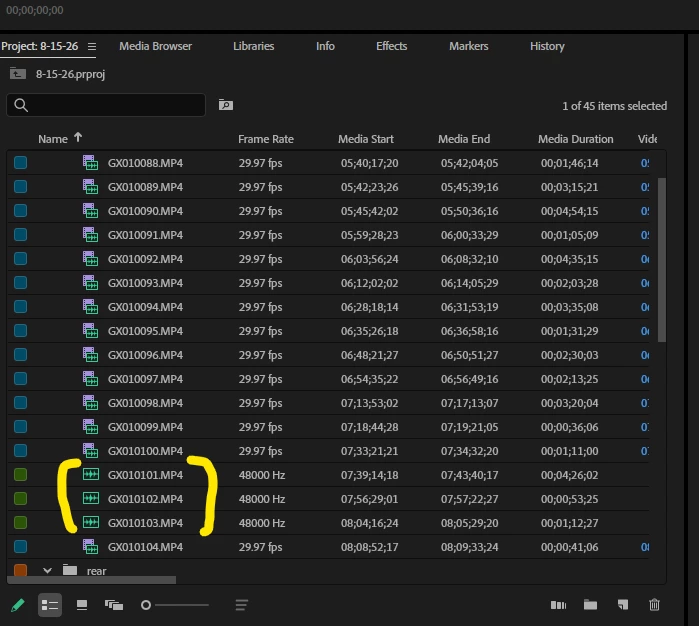
Task: Click the New Item icon
Action: [x=623, y=605]
